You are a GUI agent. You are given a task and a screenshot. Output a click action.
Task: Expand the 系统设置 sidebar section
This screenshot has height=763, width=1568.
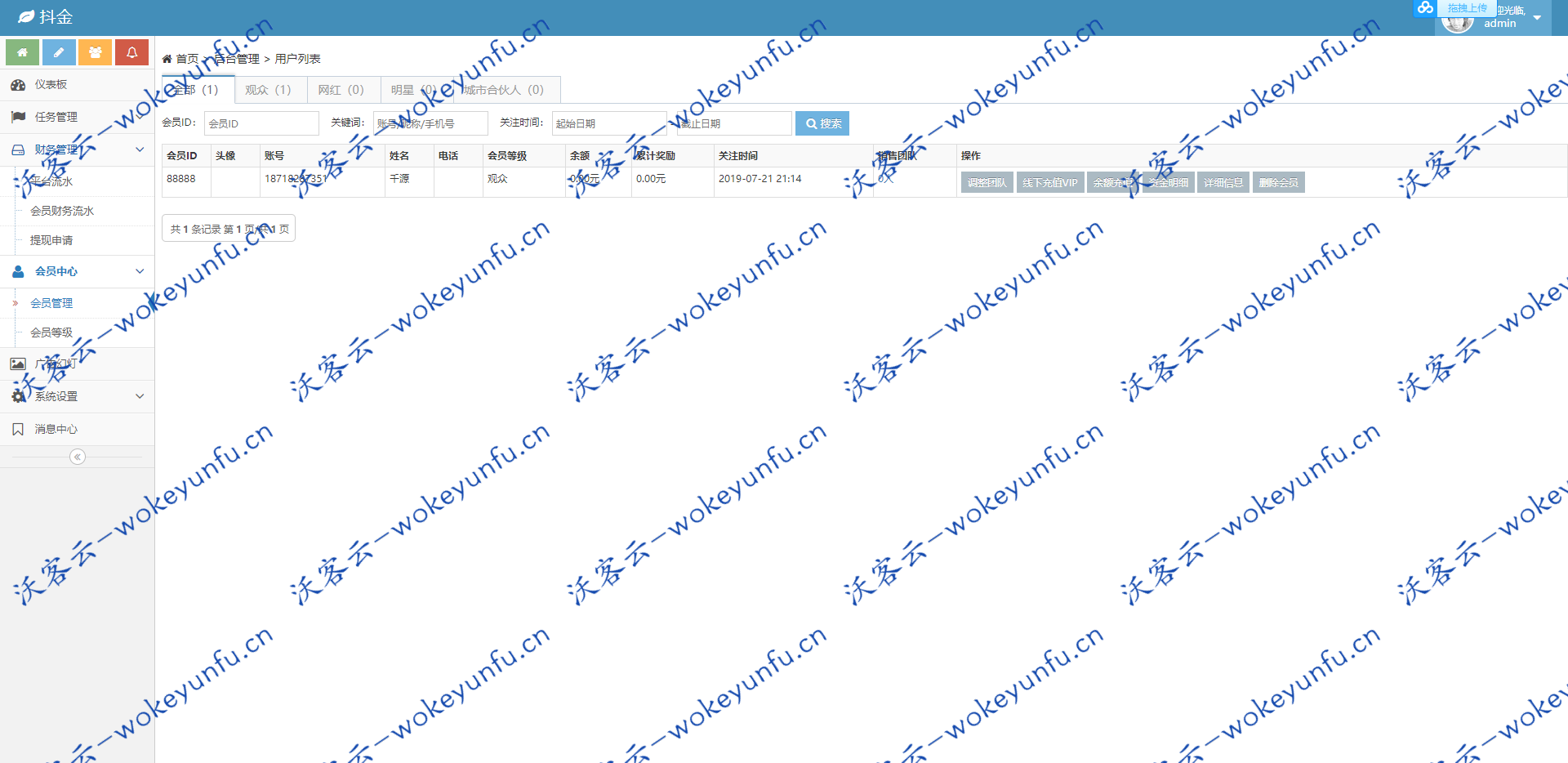[77, 396]
